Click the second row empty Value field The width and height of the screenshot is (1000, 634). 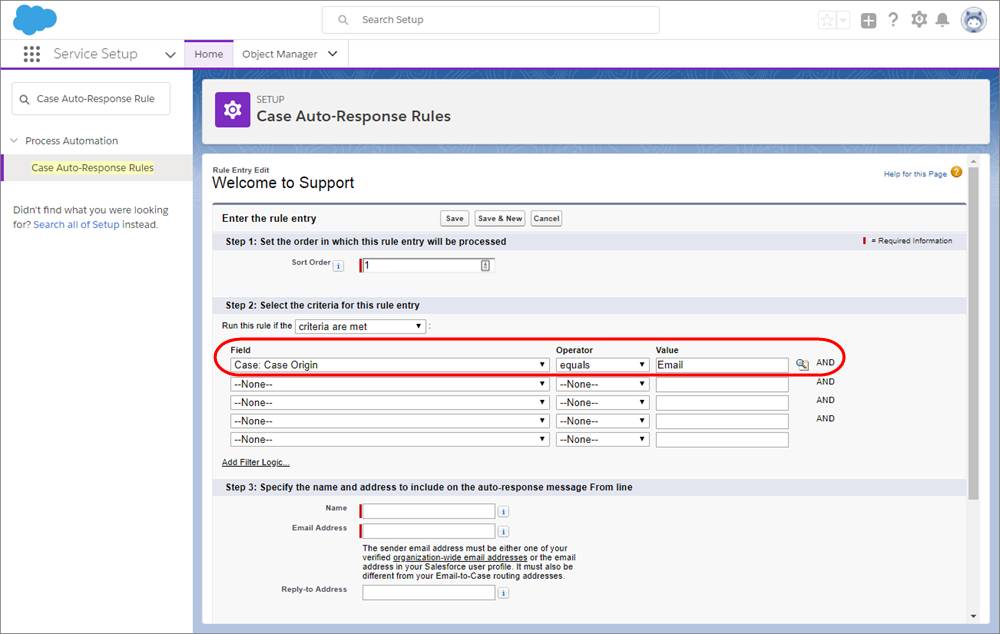click(722, 384)
